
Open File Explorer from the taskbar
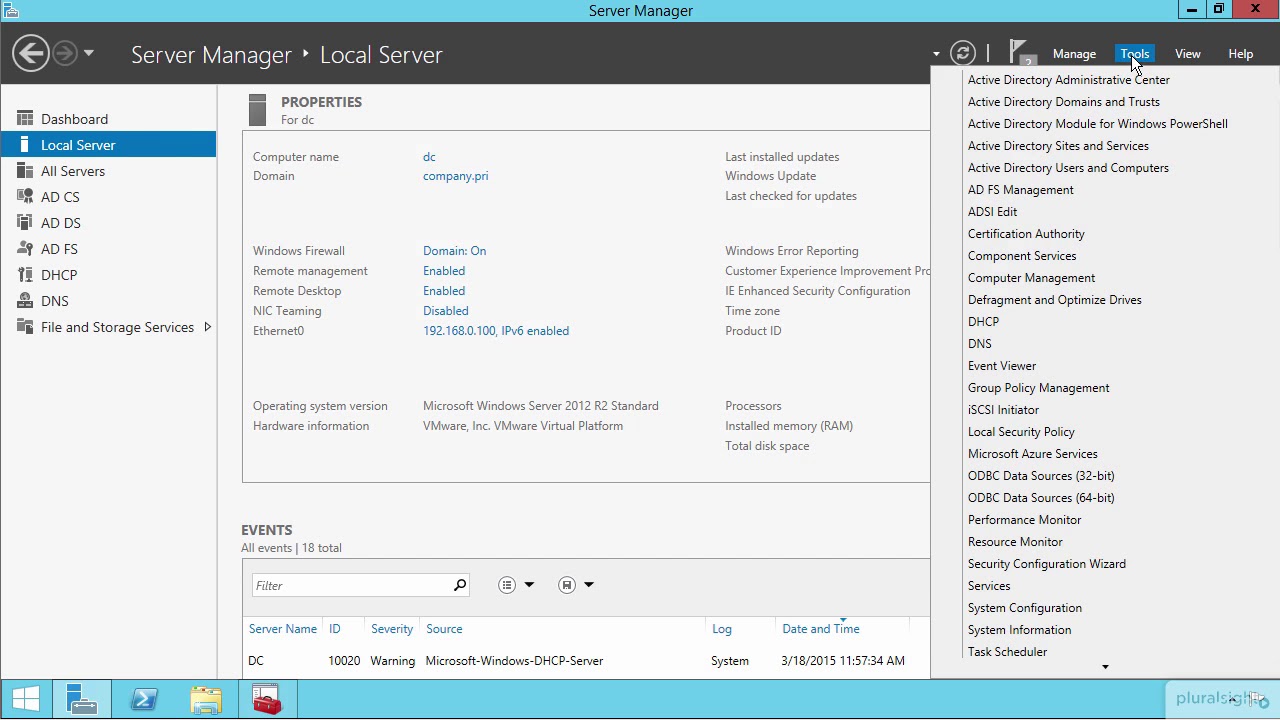click(205, 700)
